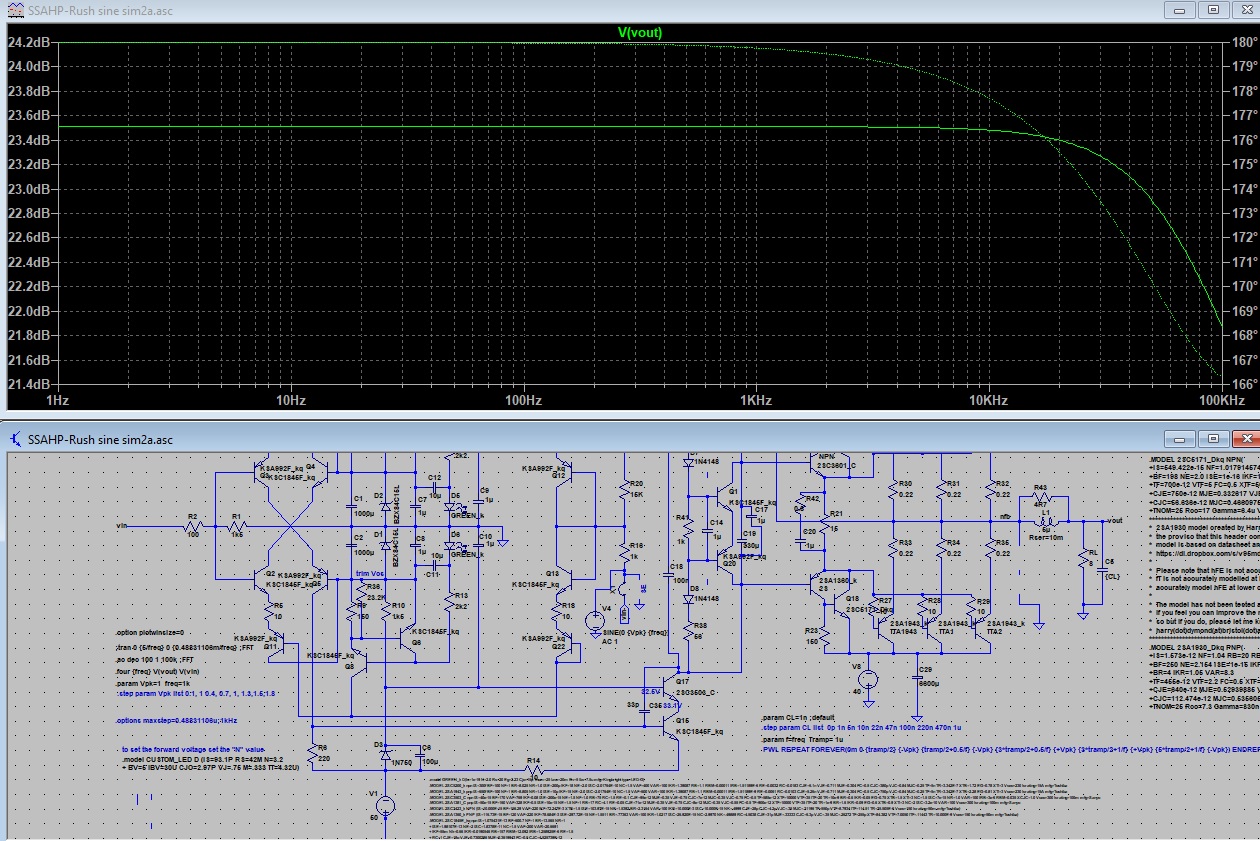Image resolution: width=1260 pixels, height=841 pixels.
Task: Select resistor R8 220
Action: 311,754
